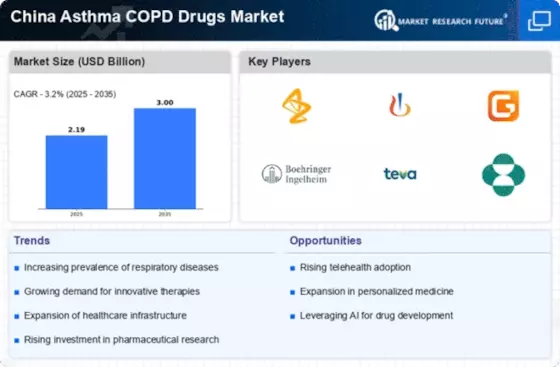Click the Market Research Future logo
Viewport: 560px width, 367px height.
pos(440,21)
